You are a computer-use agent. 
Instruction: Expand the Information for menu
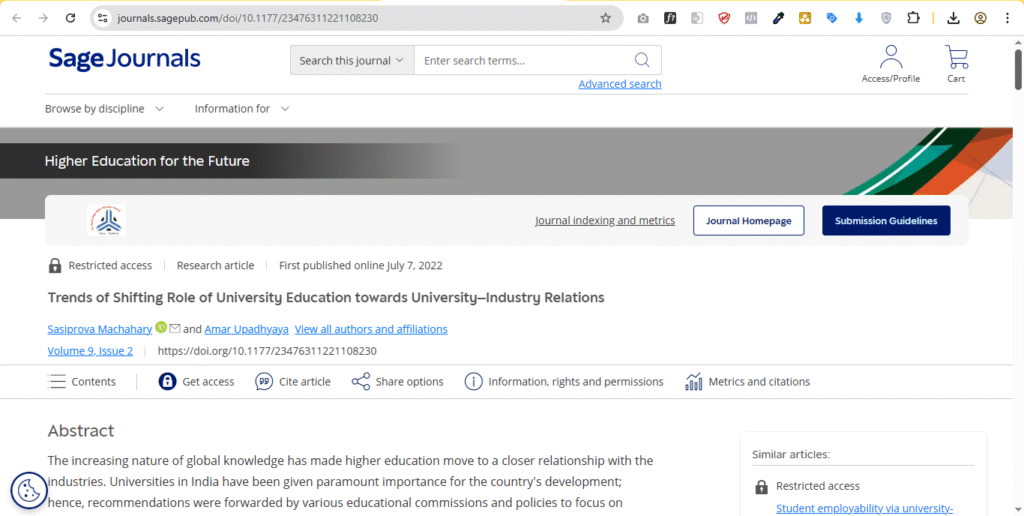pyautogui.click(x=242, y=108)
